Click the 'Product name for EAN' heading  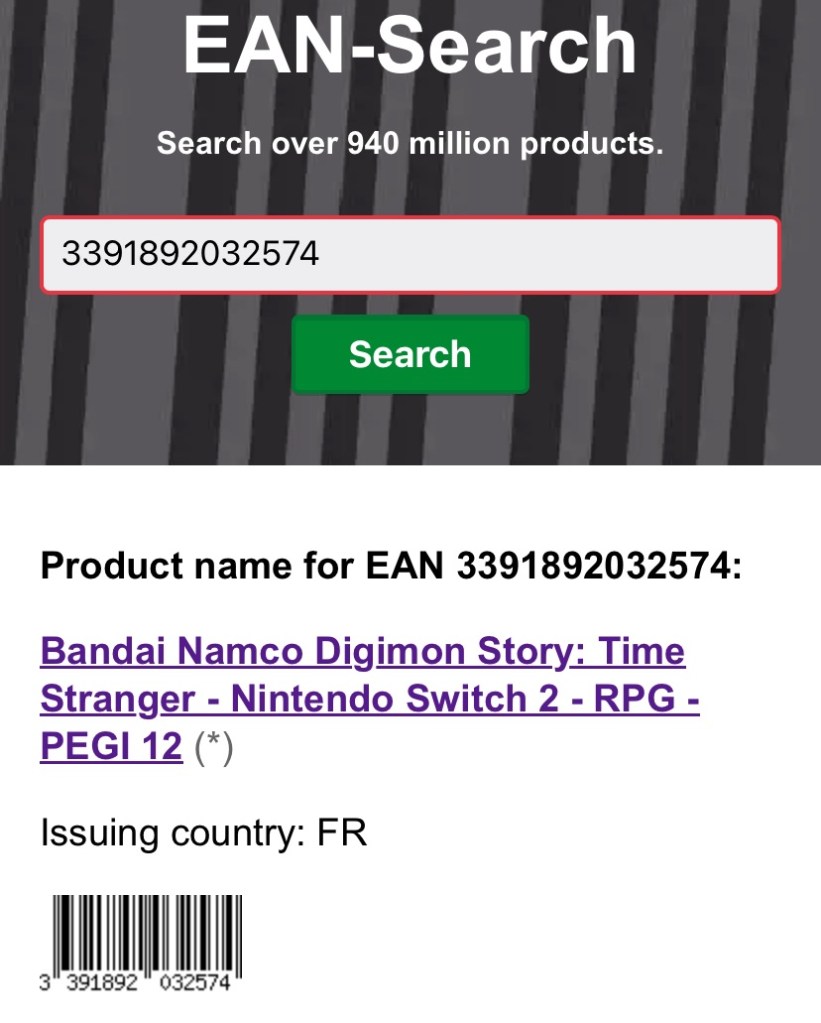[x=245, y=567]
